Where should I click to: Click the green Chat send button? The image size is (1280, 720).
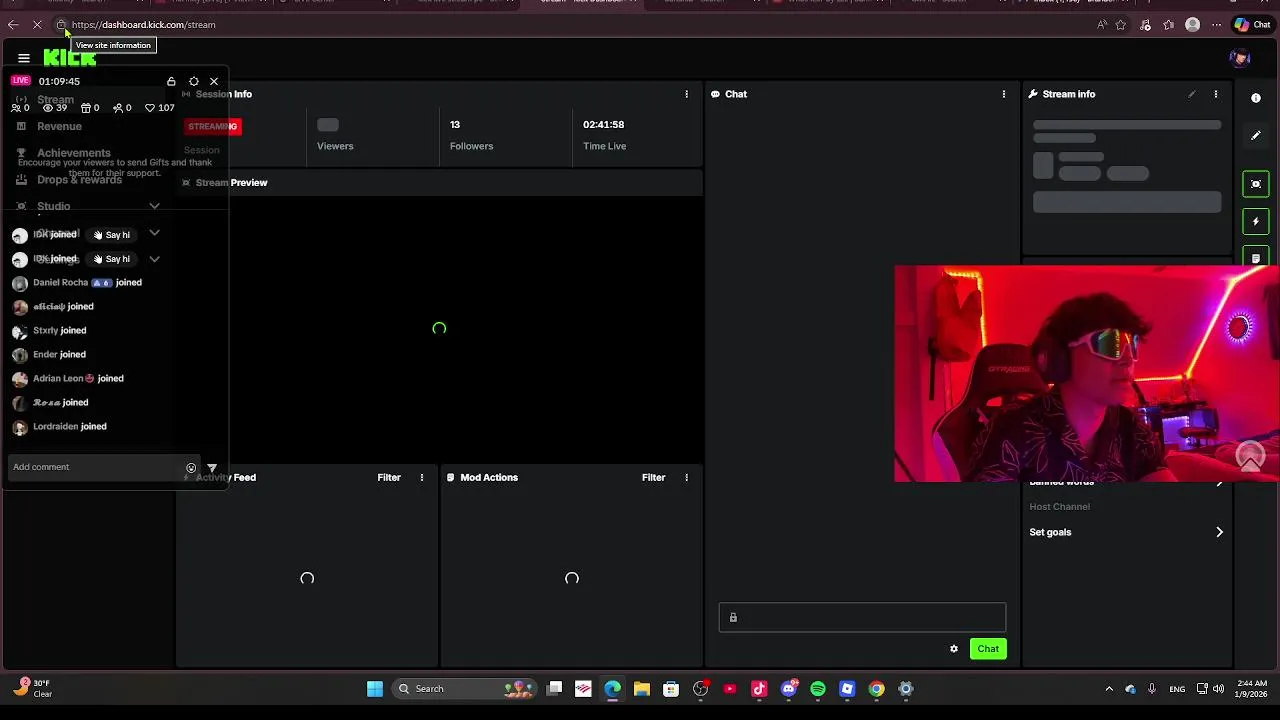click(x=988, y=649)
